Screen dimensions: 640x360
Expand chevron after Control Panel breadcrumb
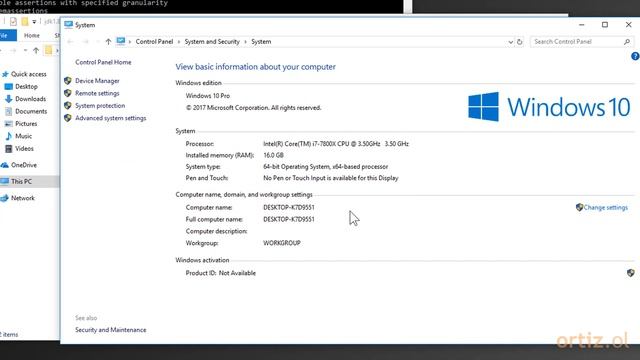pos(179,42)
